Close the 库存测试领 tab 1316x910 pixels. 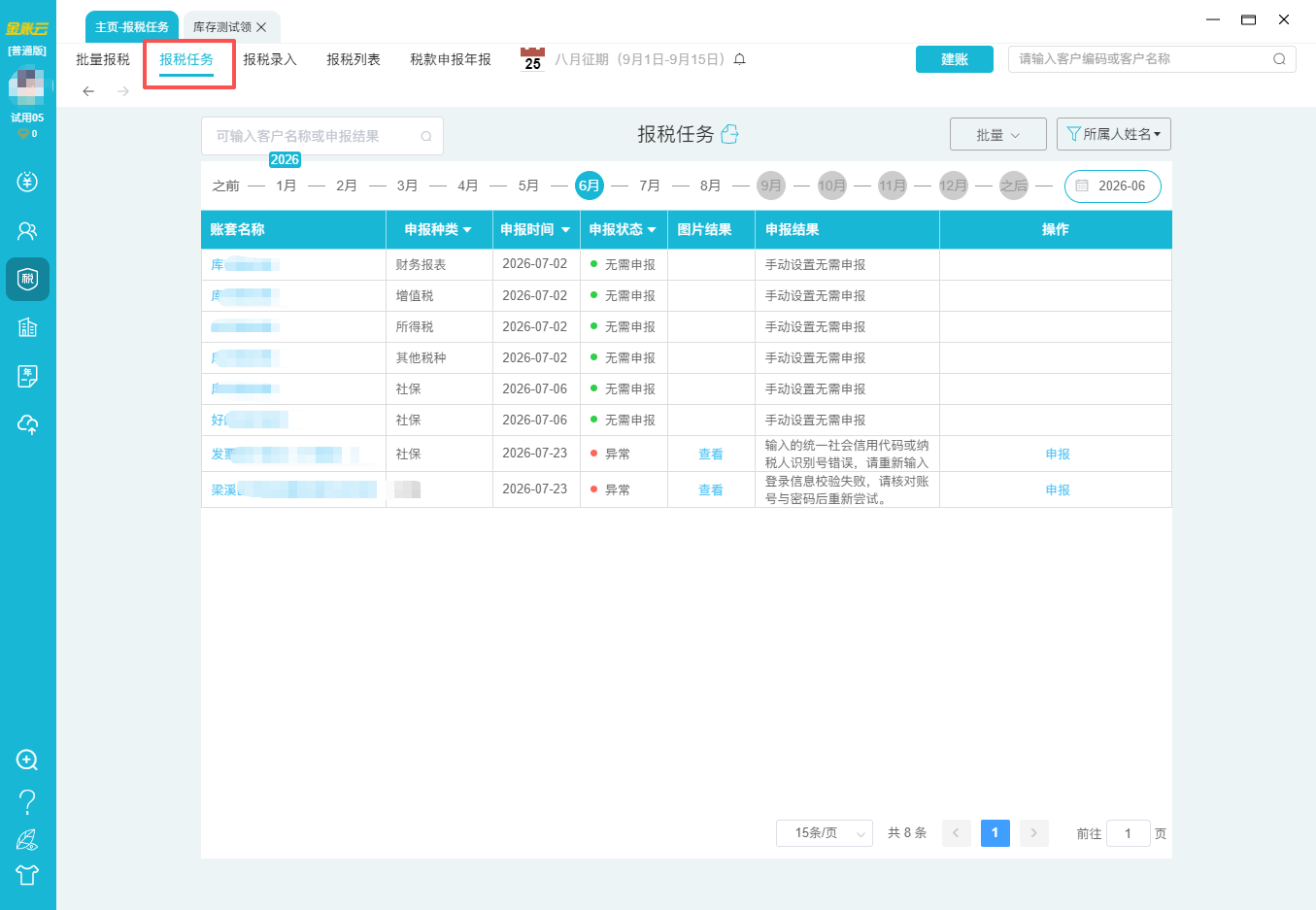tap(261, 27)
